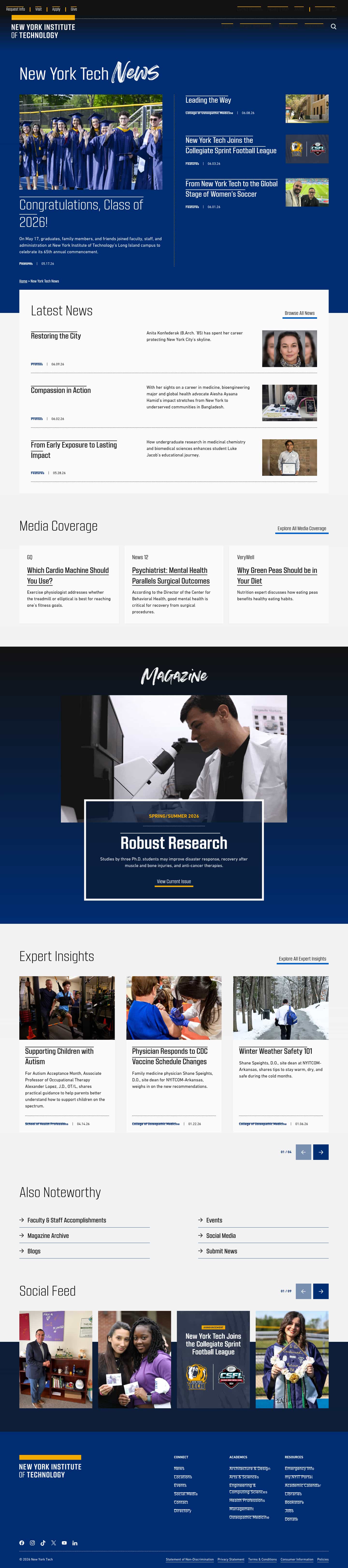Open Global Stage of Women's Soccer article
The height and width of the screenshot is (1568, 348).
232,189
